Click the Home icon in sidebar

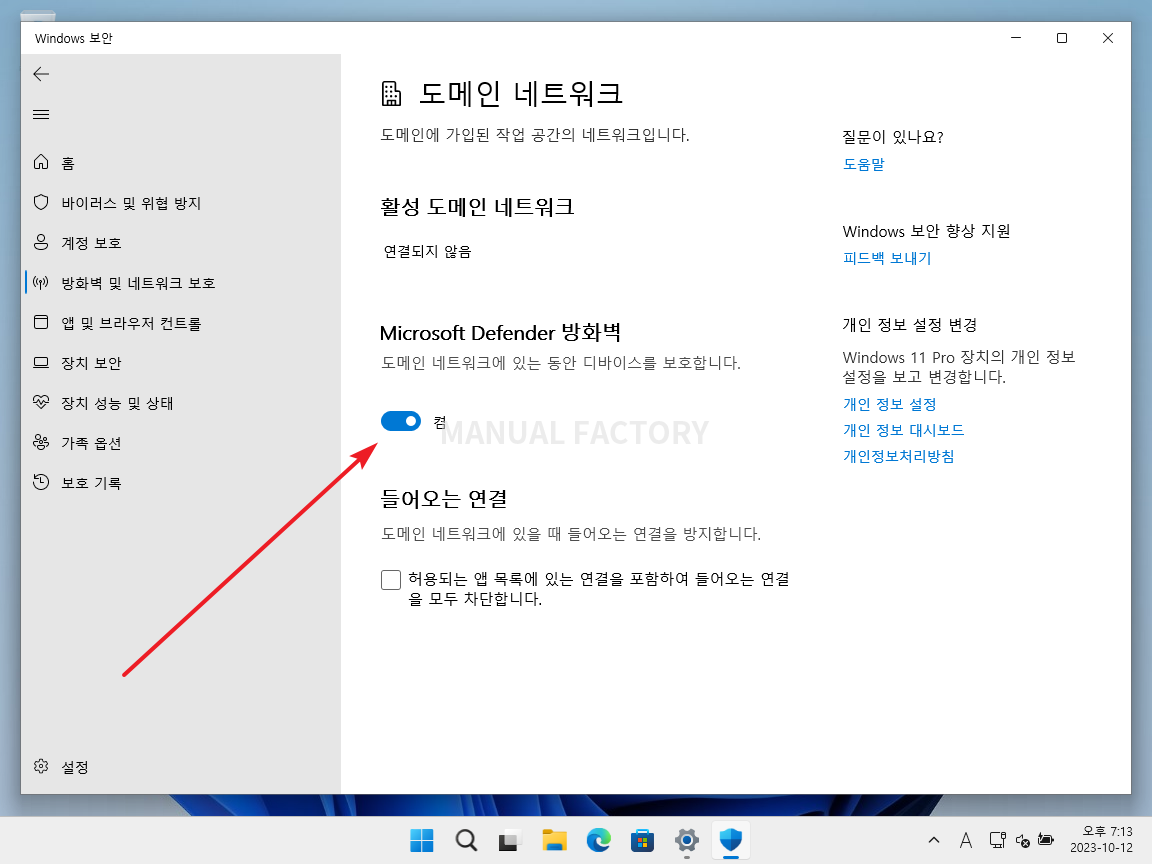point(41,162)
